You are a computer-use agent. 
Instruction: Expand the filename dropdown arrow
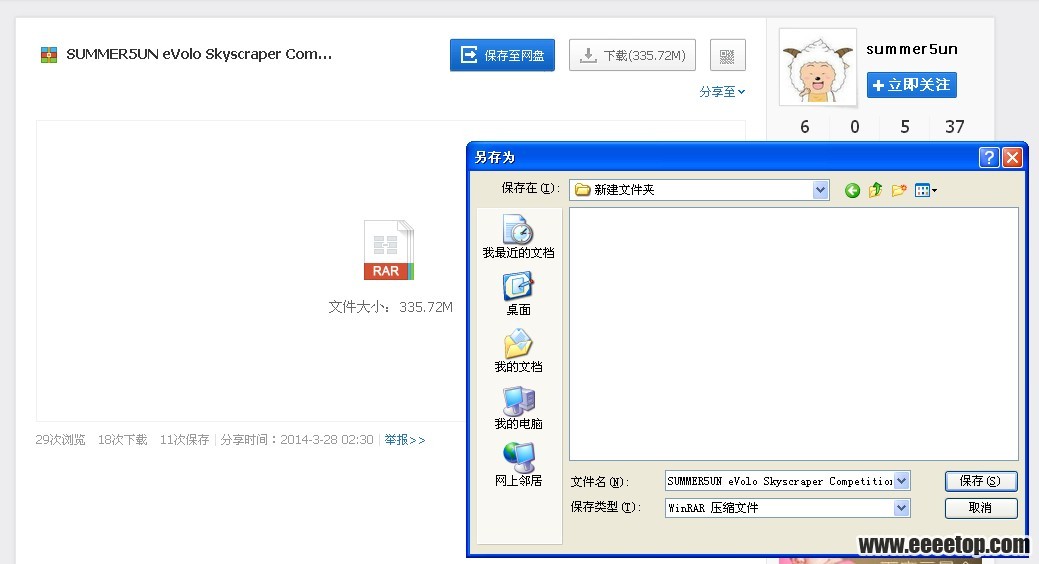click(901, 481)
